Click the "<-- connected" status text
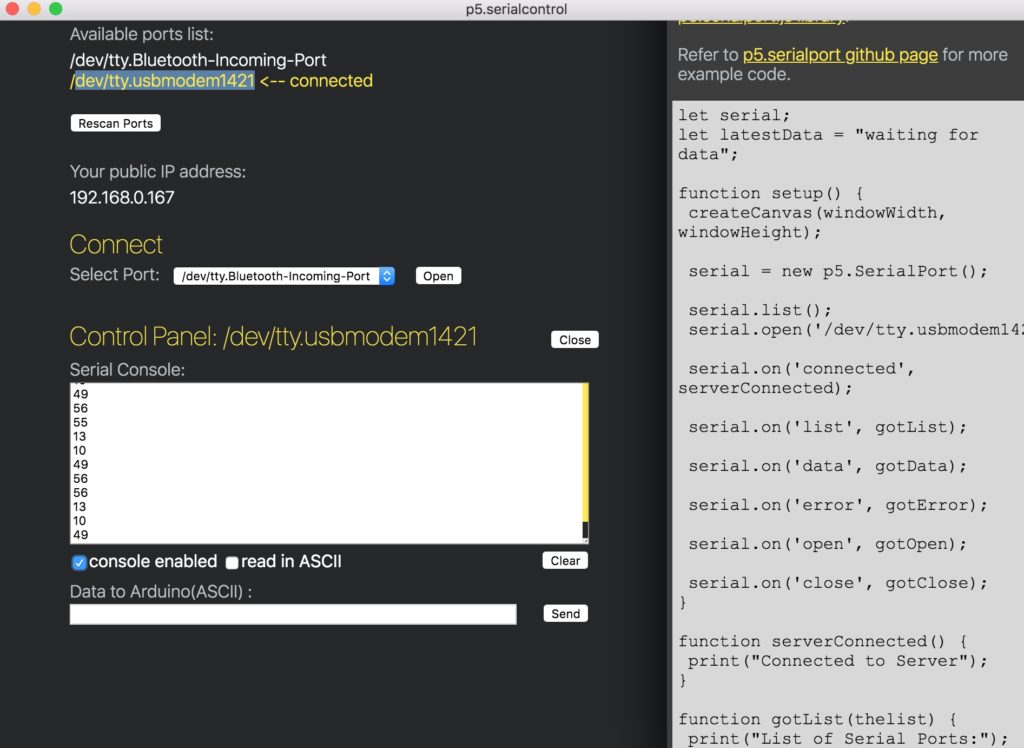The height and width of the screenshot is (748, 1024). [316, 81]
